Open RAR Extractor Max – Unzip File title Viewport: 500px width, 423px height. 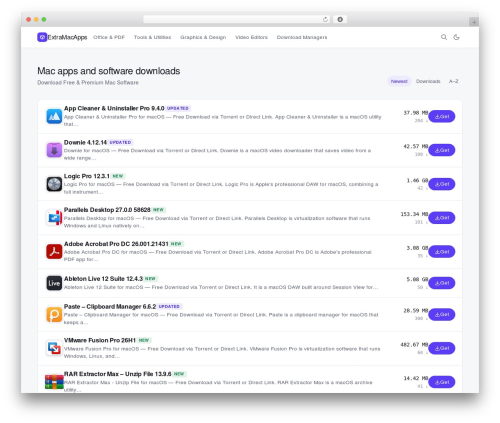click(x=118, y=374)
